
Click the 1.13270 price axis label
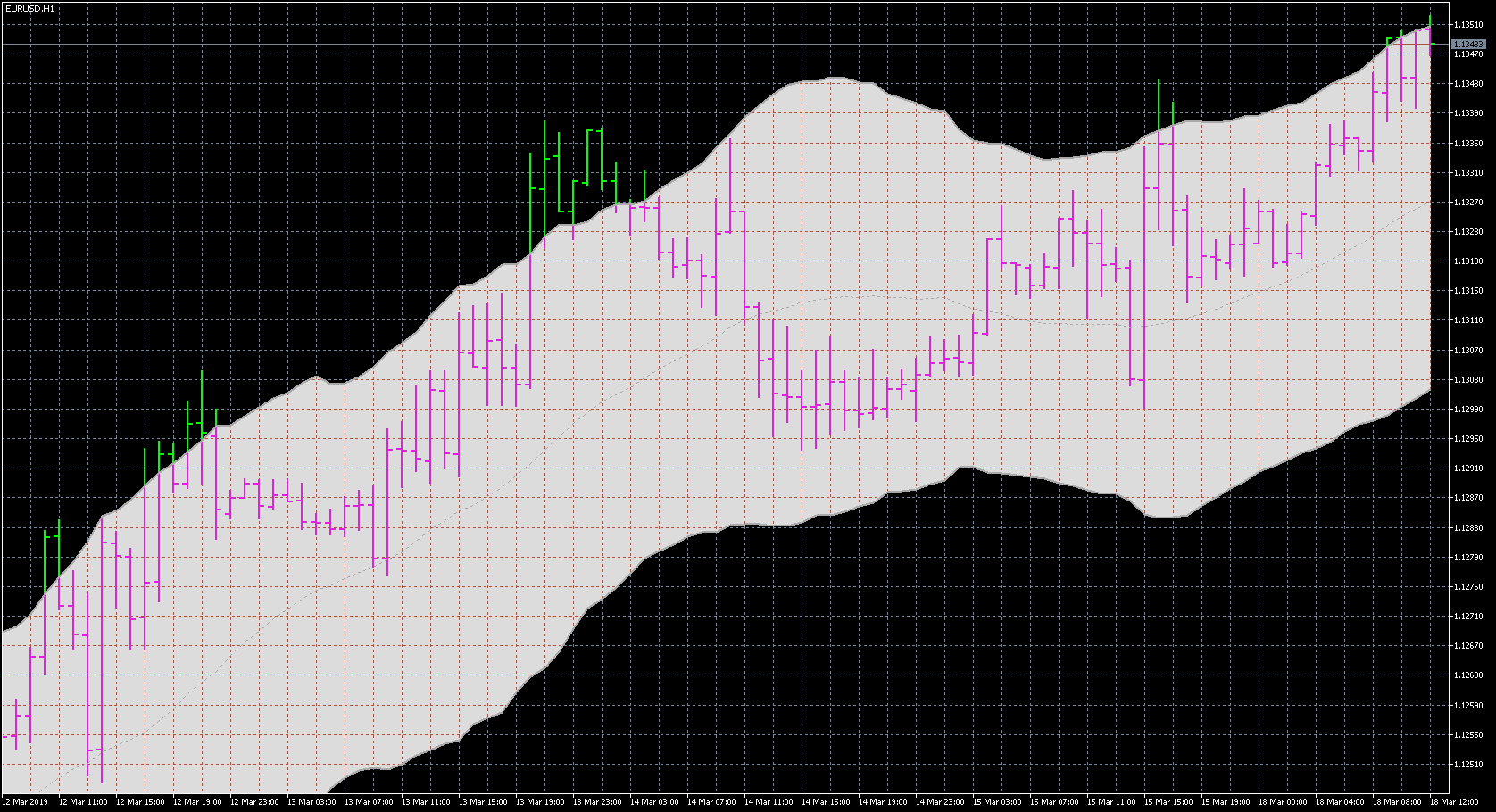(x=1468, y=202)
